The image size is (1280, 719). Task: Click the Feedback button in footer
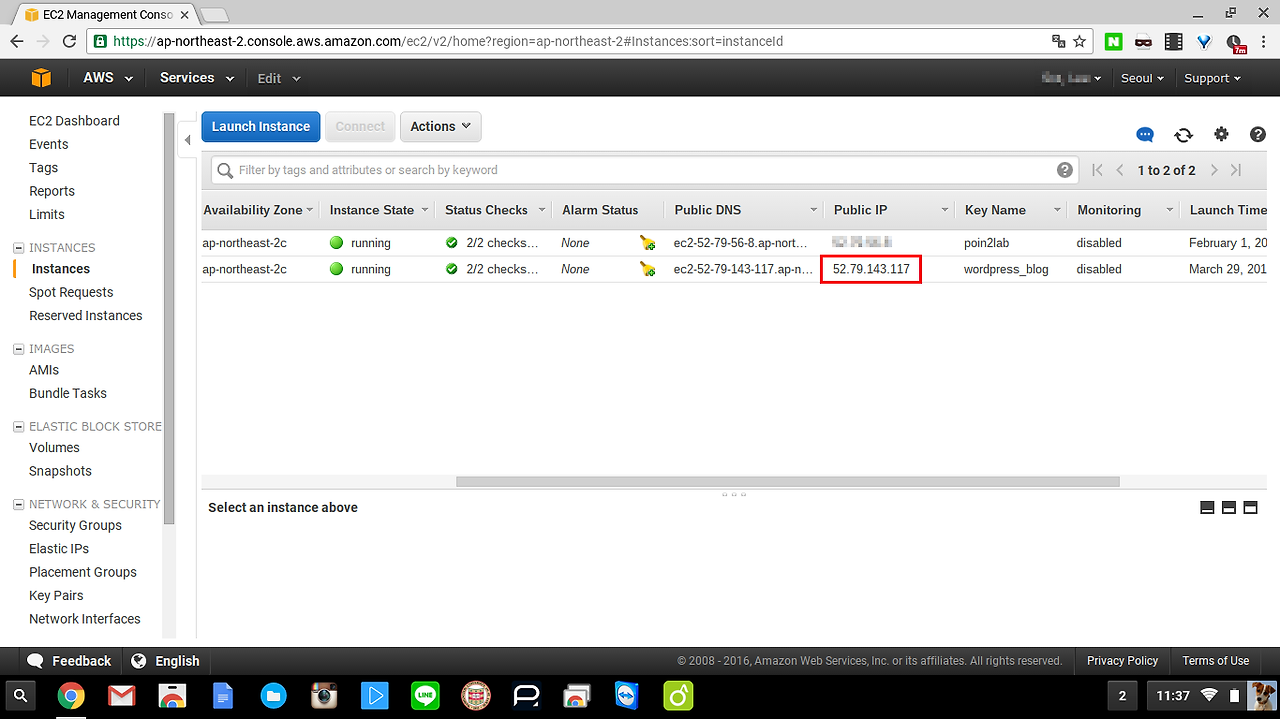pos(69,661)
